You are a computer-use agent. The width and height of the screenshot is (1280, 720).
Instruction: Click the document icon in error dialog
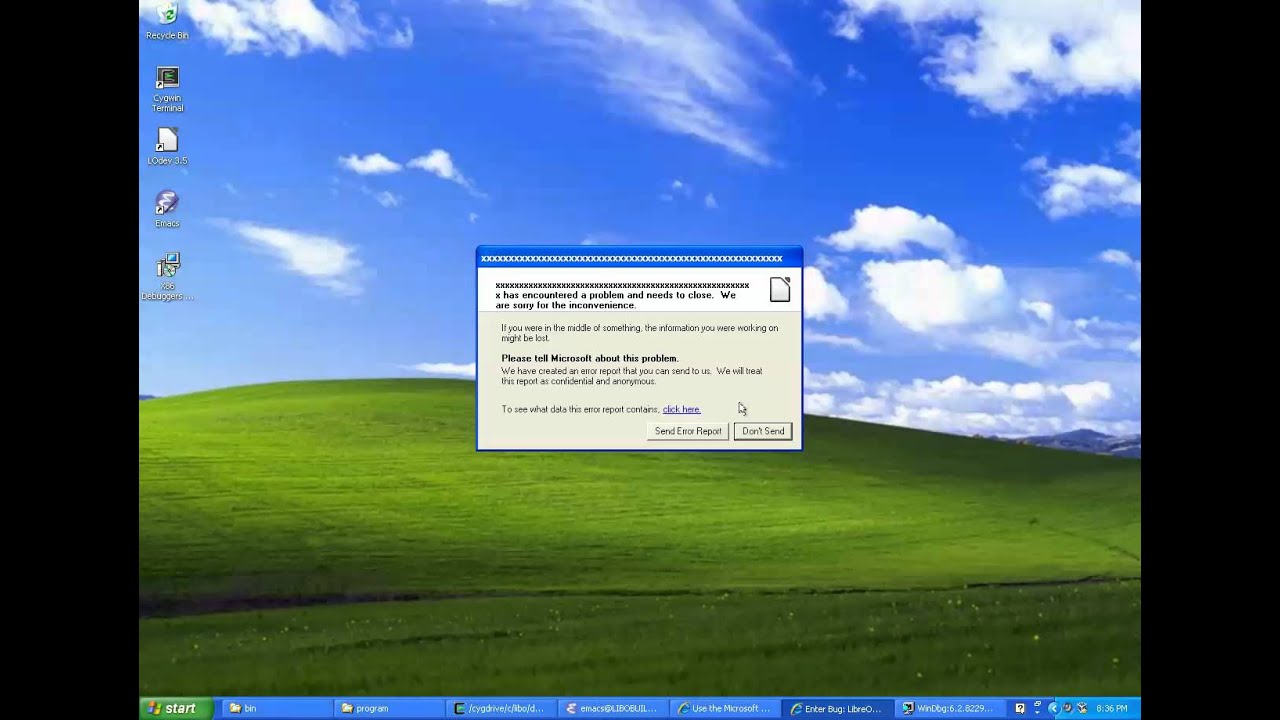(780, 290)
